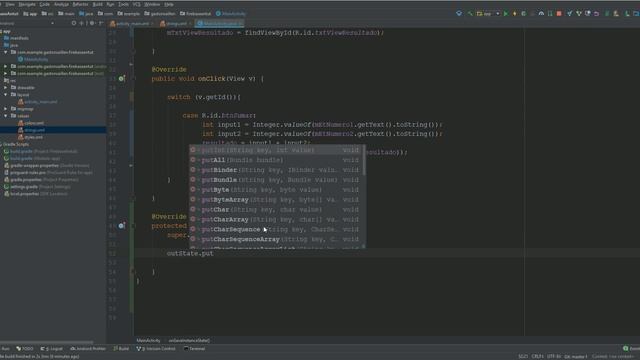Click onSaveInstanceState breadcrumb
640x360 pixels.
(189, 340)
